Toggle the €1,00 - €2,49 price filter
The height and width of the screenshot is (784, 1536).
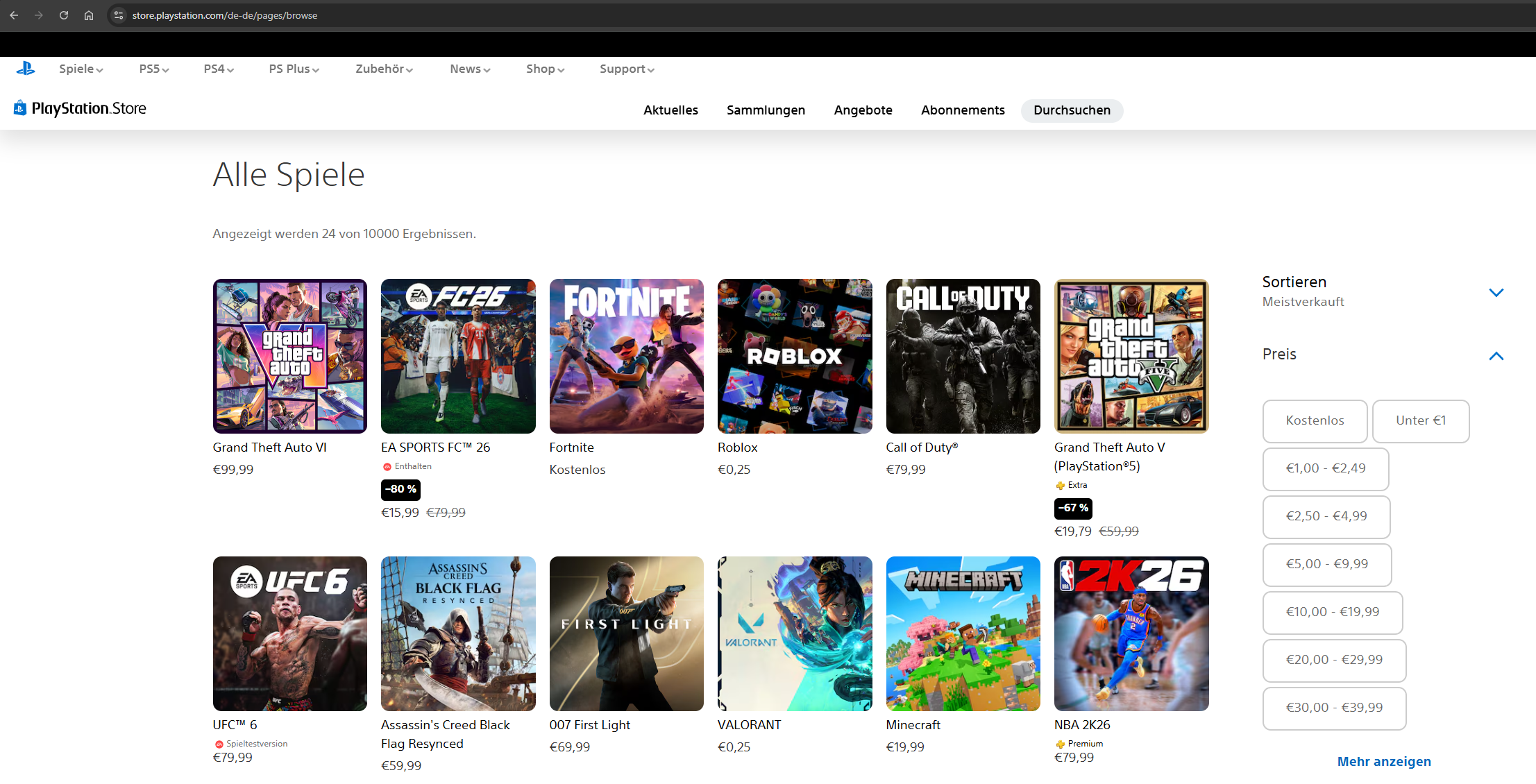(x=1326, y=469)
